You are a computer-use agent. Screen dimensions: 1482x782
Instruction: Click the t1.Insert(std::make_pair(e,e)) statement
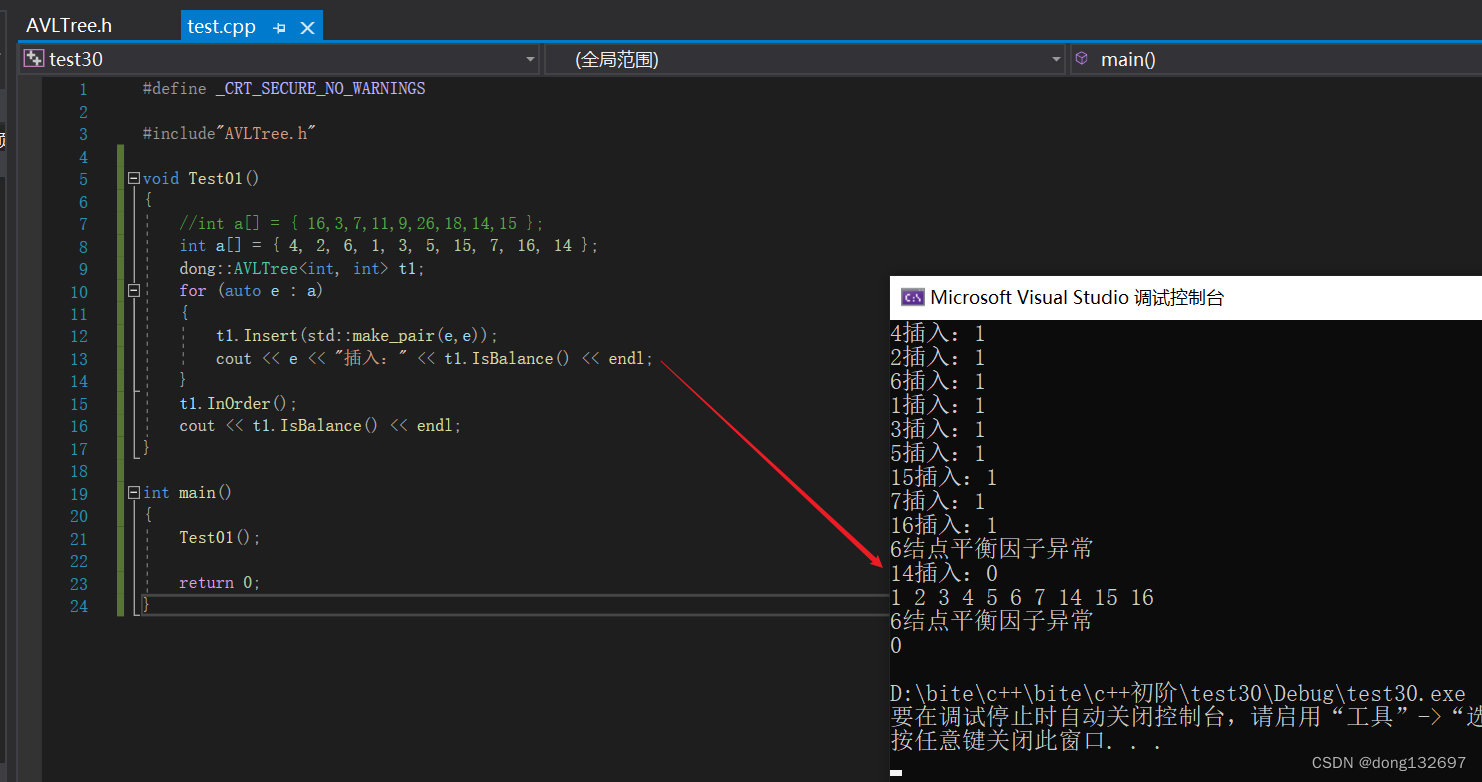click(x=356, y=336)
